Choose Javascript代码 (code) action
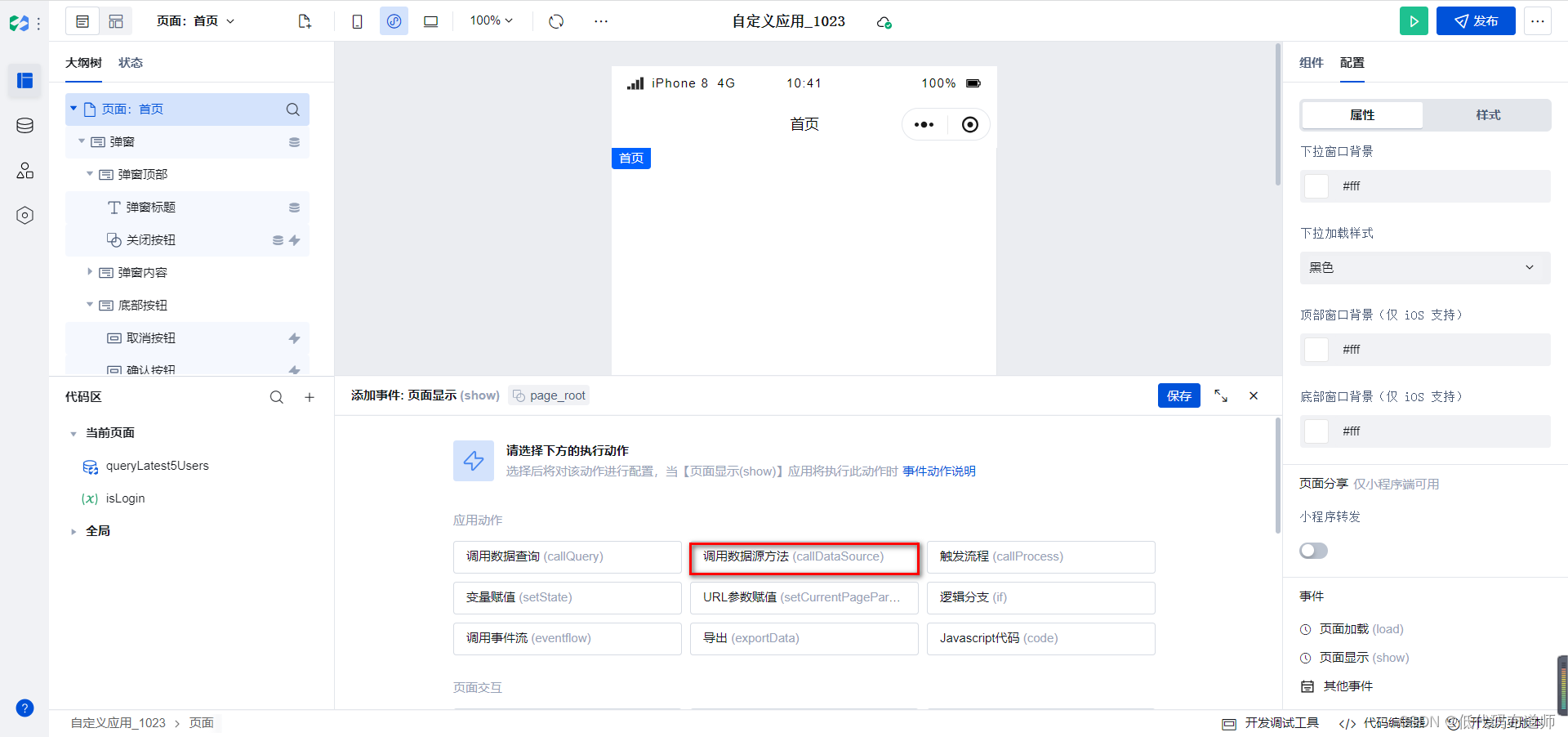Screen dimensions: 1568x737 [x=1041, y=639]
